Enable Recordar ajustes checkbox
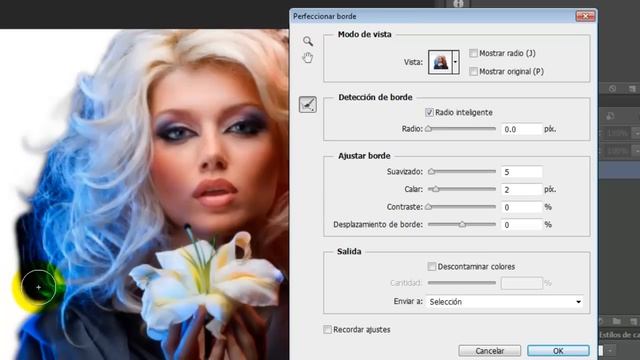 pyautogui.click(x=327, y=329)
